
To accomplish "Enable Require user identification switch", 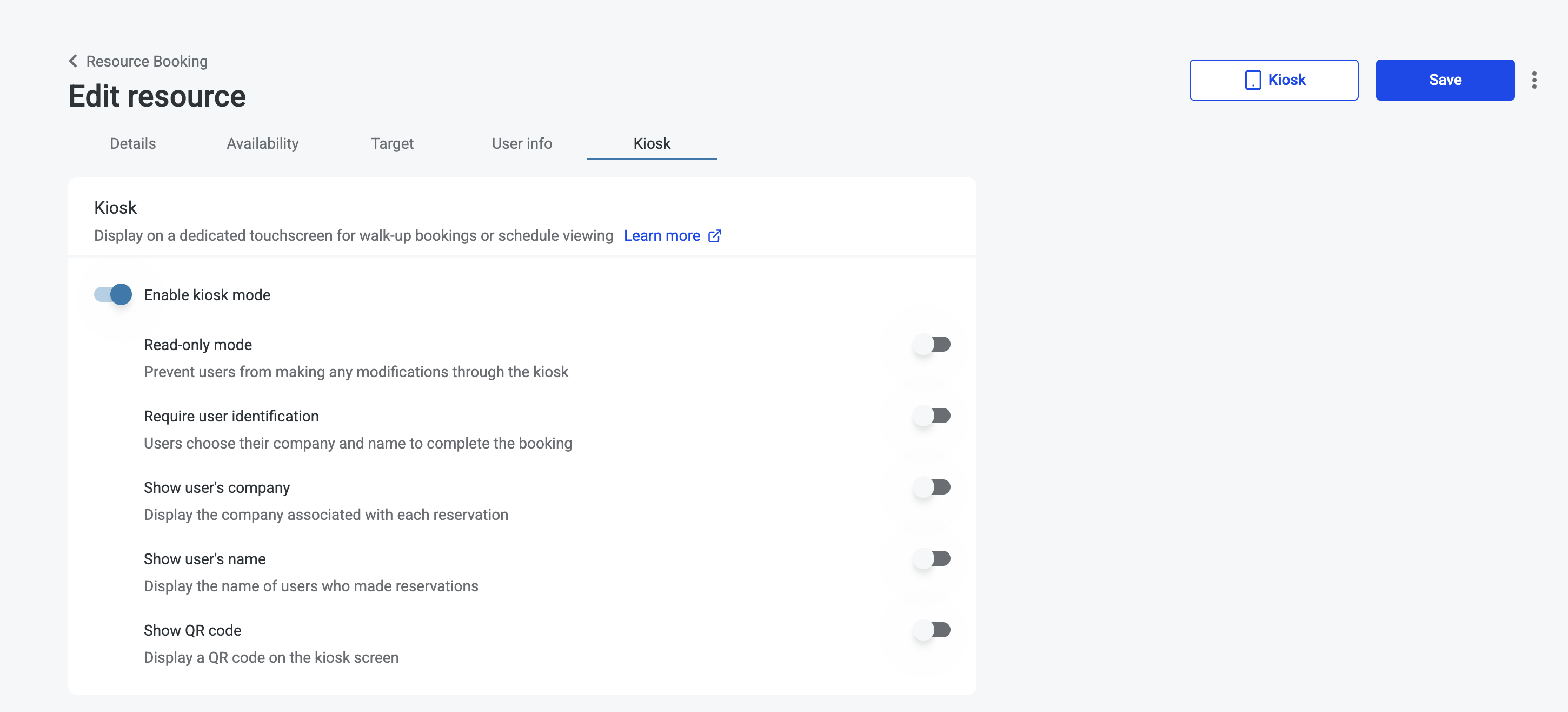I will coord(931,416).
